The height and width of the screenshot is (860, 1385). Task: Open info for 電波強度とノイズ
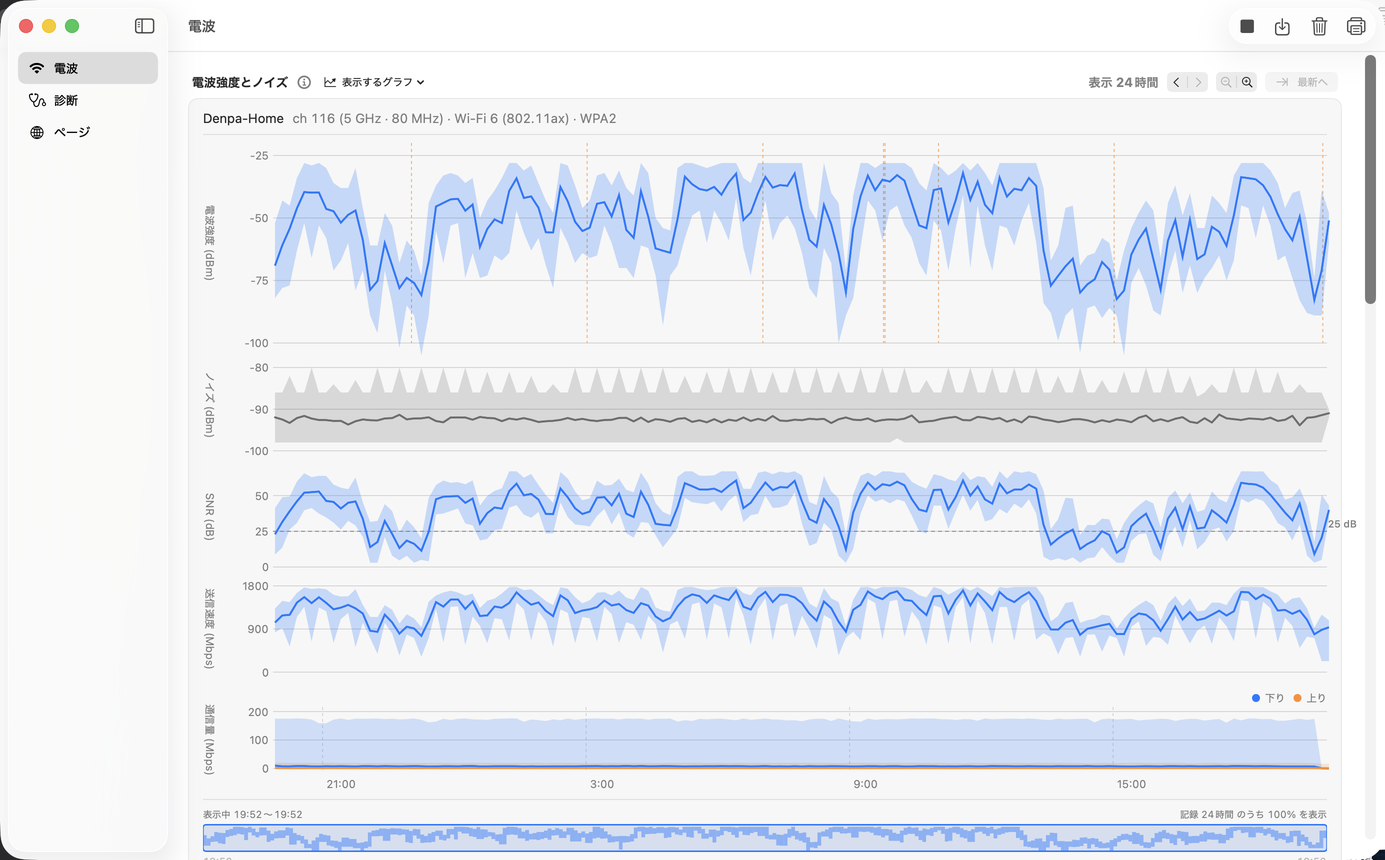[304, 82]
